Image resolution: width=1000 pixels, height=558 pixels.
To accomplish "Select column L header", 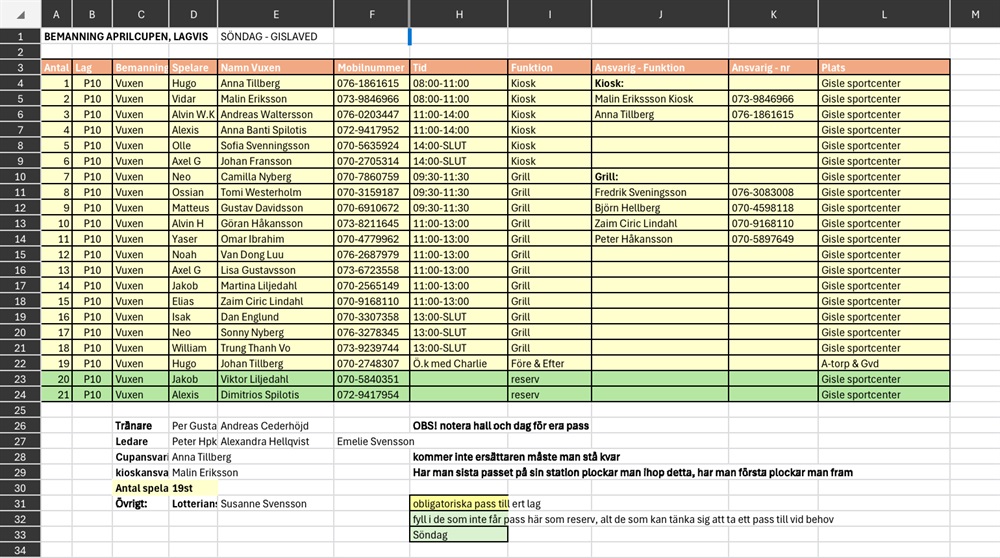I will [x=884, y=13].
